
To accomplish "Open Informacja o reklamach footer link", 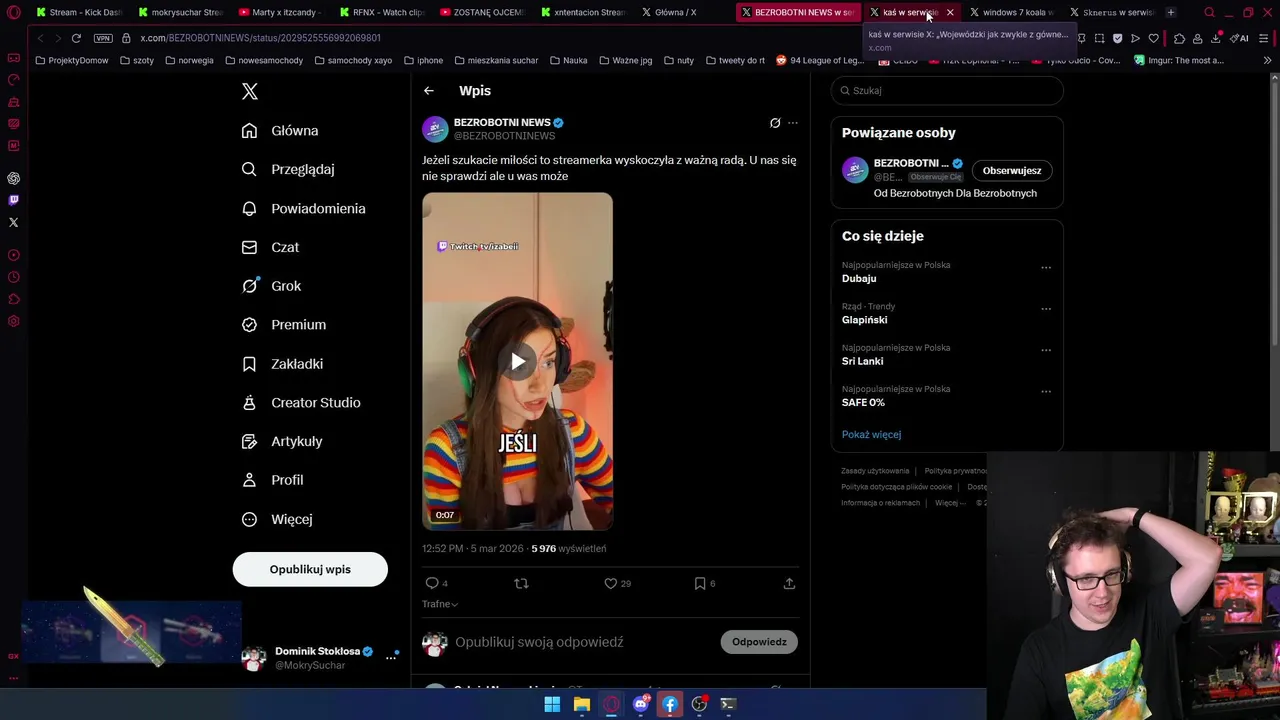I will pos(880,503).
